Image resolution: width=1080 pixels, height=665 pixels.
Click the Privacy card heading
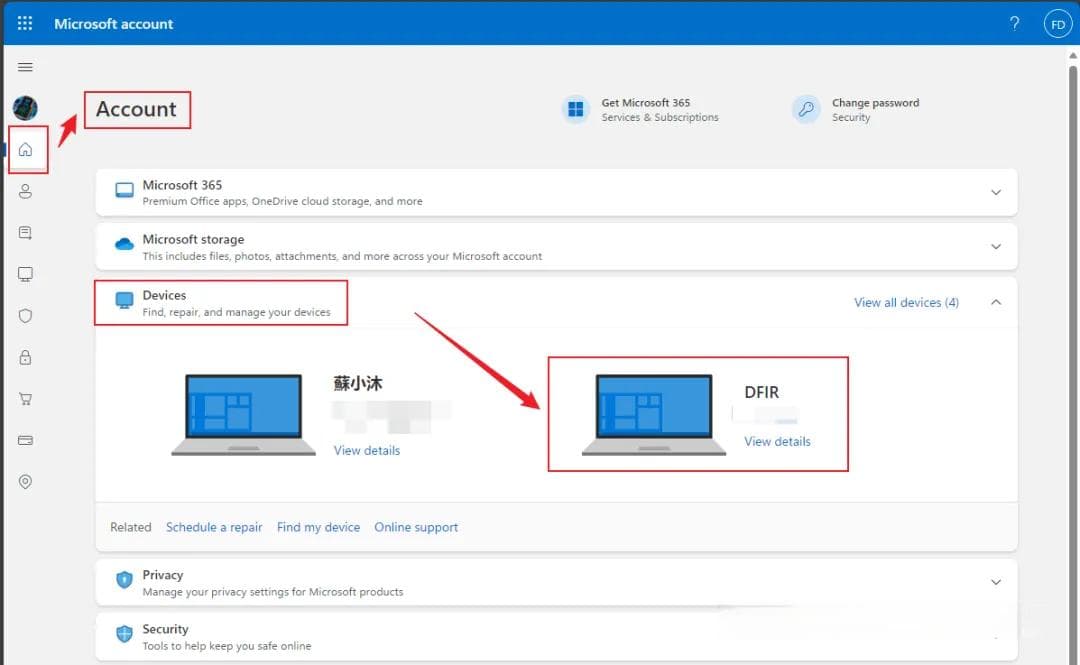pyautogui.click(x=163, y=575)
